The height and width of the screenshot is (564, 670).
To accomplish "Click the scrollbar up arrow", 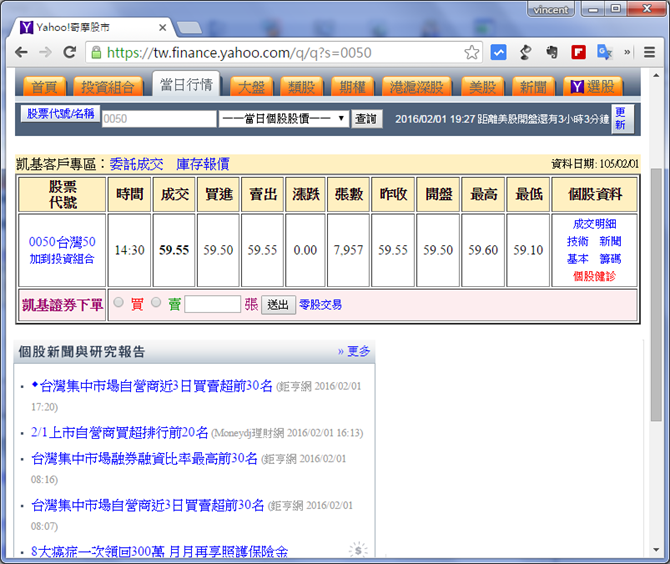I will pos(656,76).
